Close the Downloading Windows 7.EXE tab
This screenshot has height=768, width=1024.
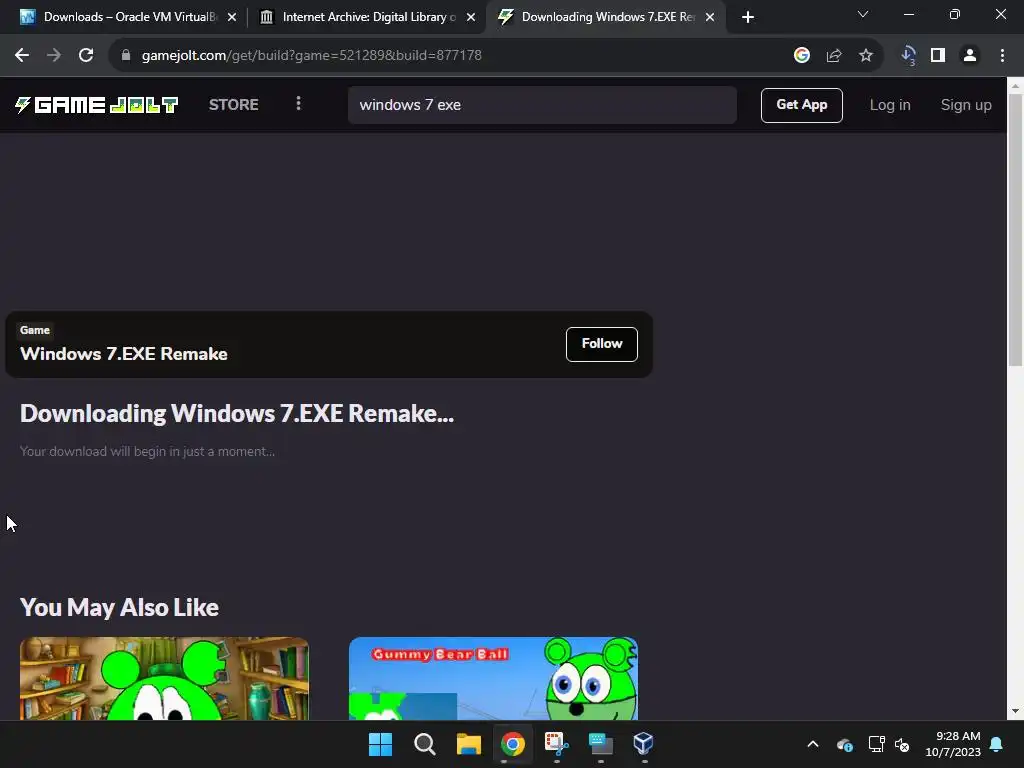point(710,17)
